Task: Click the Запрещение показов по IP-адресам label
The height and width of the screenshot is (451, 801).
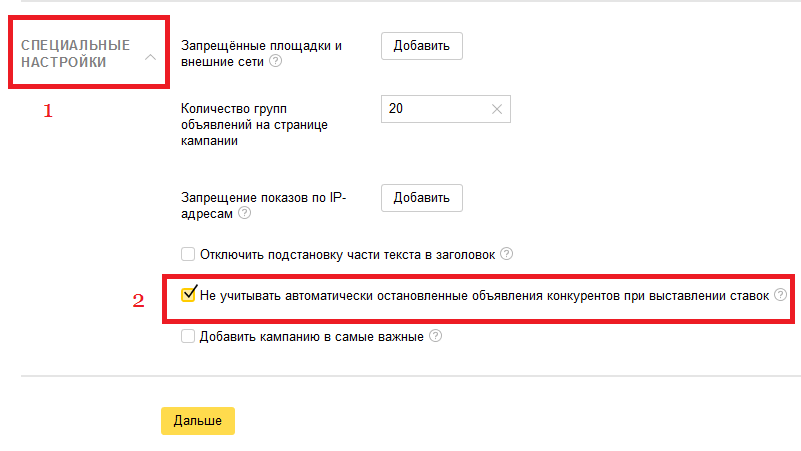Action: click(264, 205)
